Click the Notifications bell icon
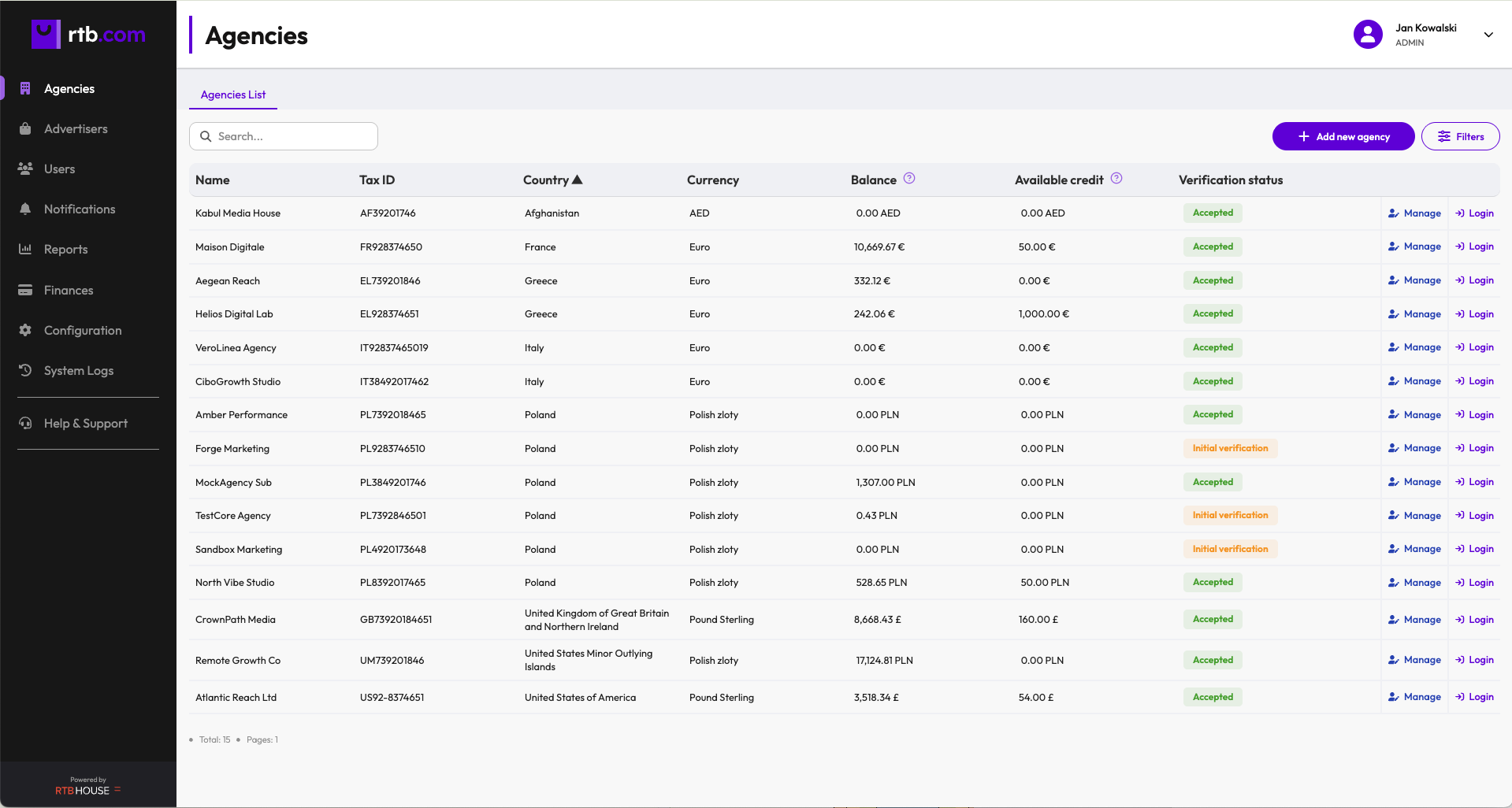Image resolution: width=1512 pixels, height=808 pixels. [25, 209]
